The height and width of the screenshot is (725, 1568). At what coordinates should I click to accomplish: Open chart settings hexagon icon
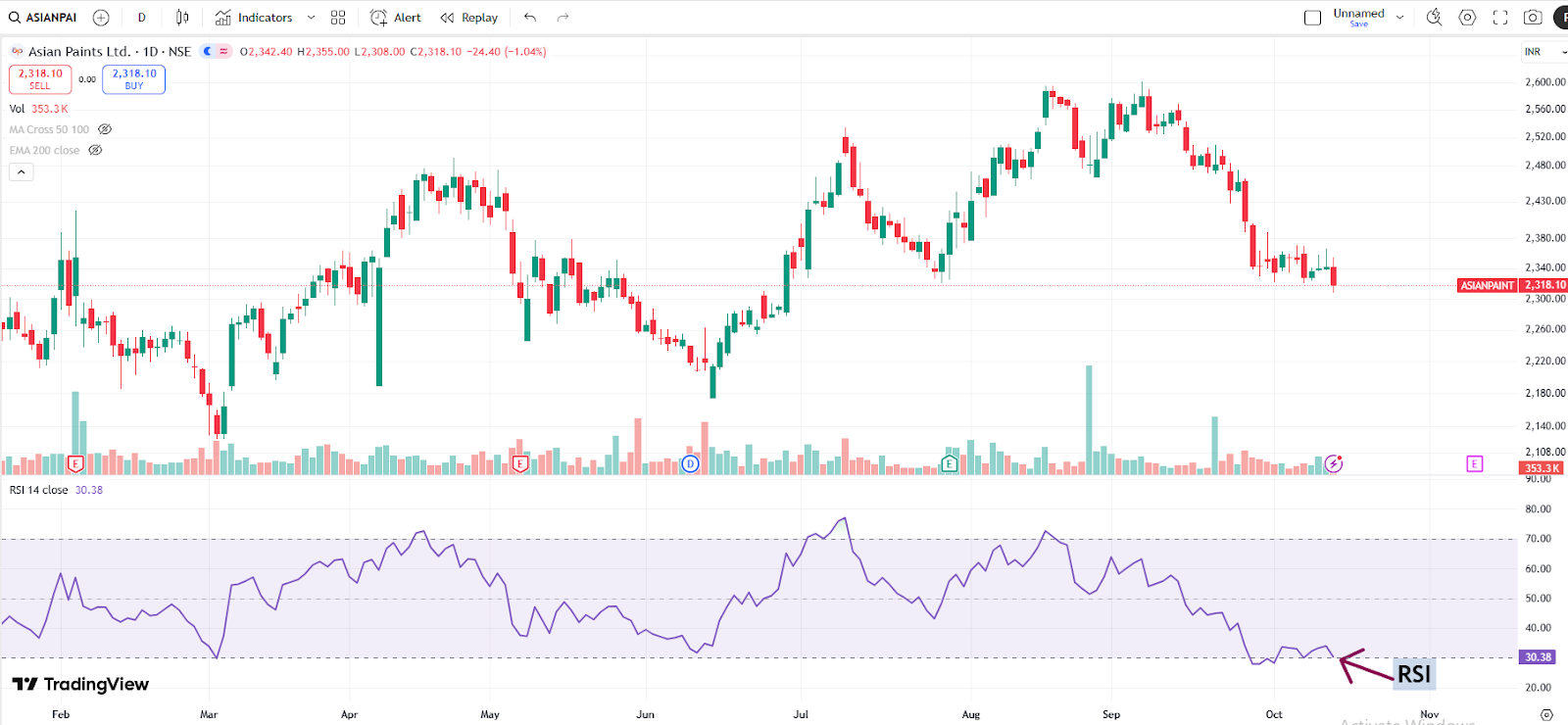tap(1467, 18)
